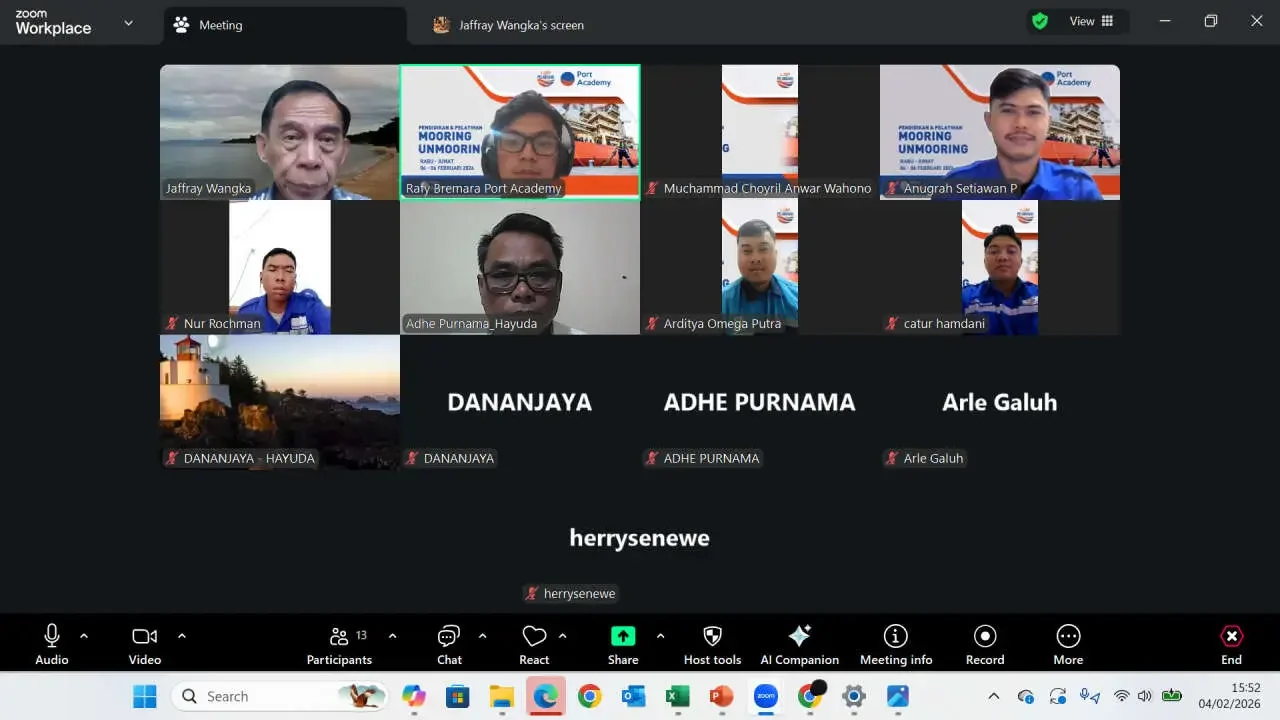Screen dimensions: 1280x720
Task: Show hidden system tray icons
Action: [993, 696]
